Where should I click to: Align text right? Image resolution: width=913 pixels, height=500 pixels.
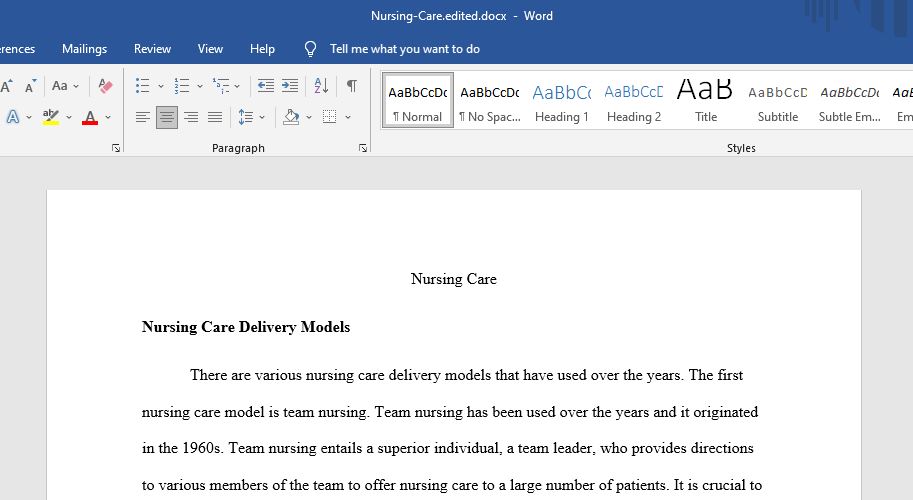pos(191,117)
